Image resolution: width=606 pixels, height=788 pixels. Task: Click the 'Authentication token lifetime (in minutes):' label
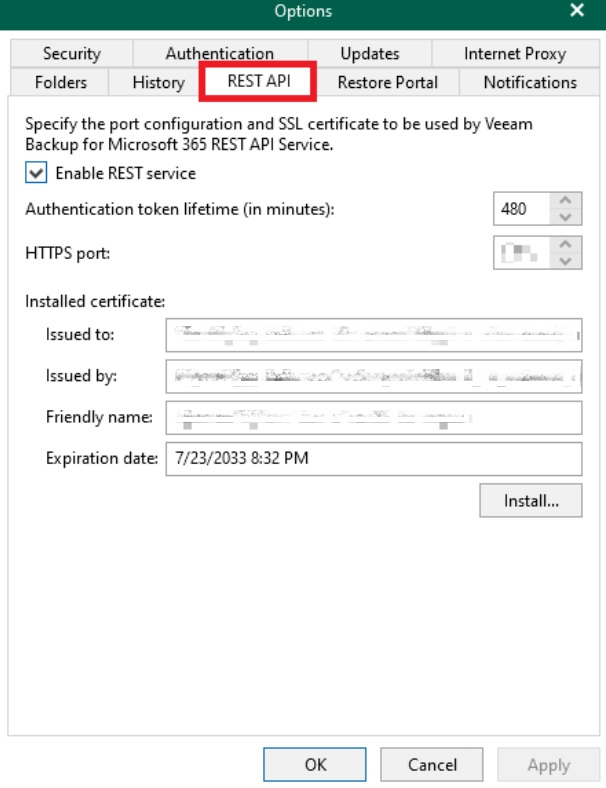179,209
